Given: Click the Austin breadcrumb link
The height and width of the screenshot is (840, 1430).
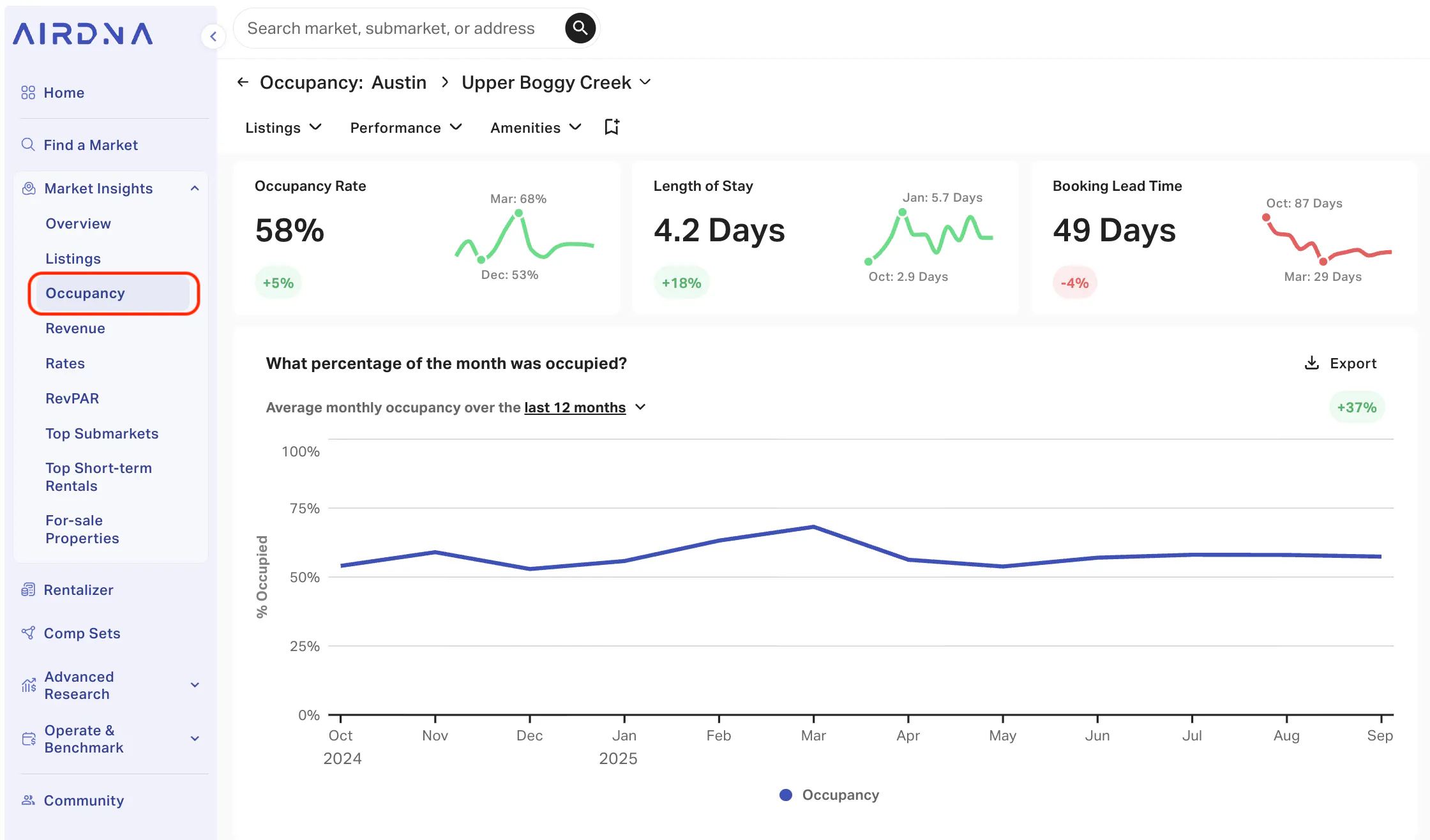Looking at the screenshot, I should pos(399,82).
